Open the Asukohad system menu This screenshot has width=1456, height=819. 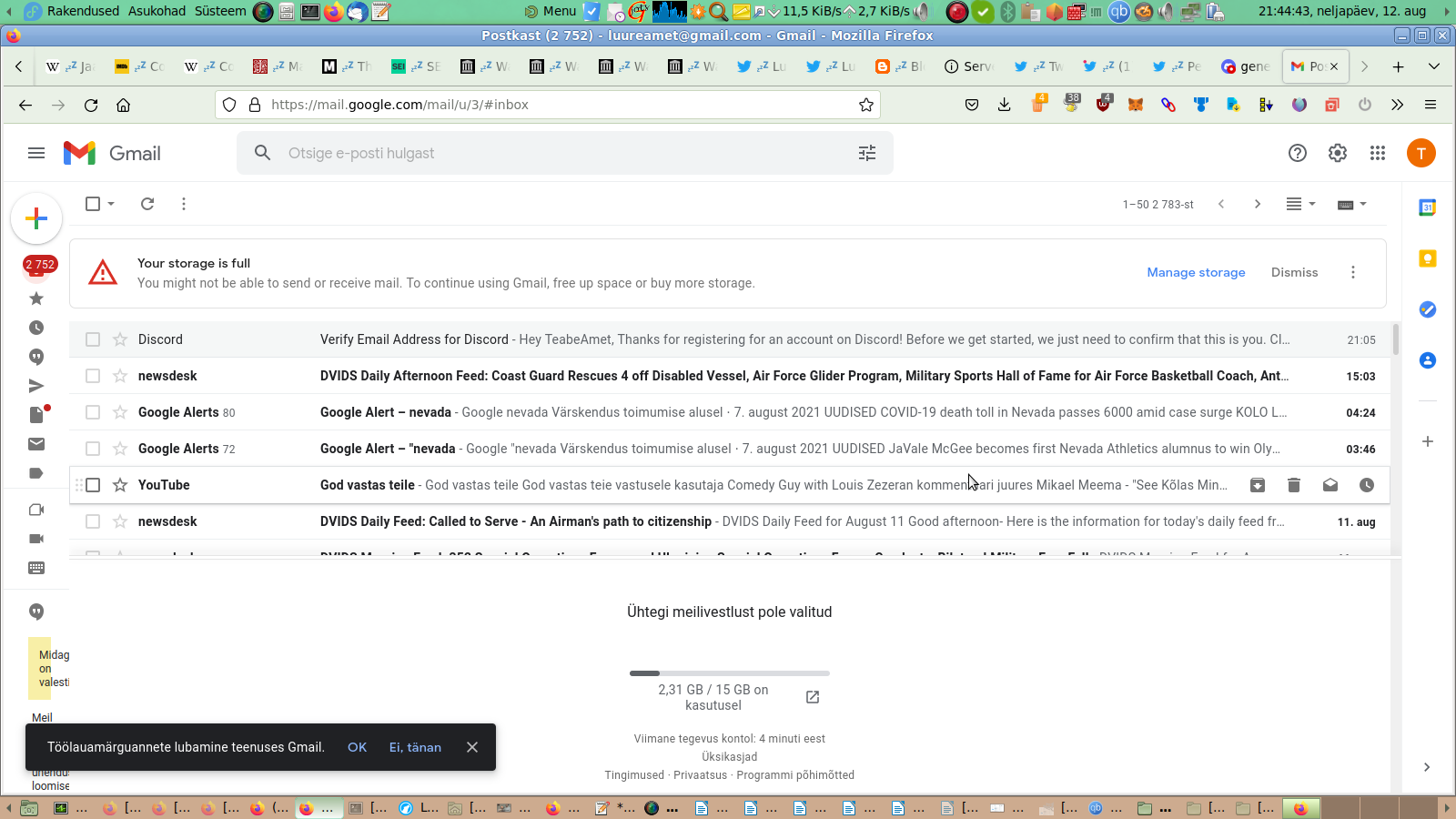tap(157, 11)
